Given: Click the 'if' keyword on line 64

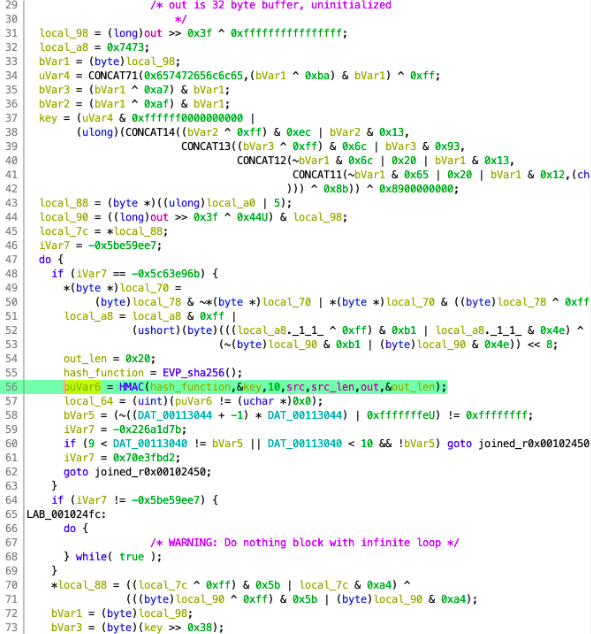Looking at the screenshot, I should pyautogui.click(x=57, y=500).
